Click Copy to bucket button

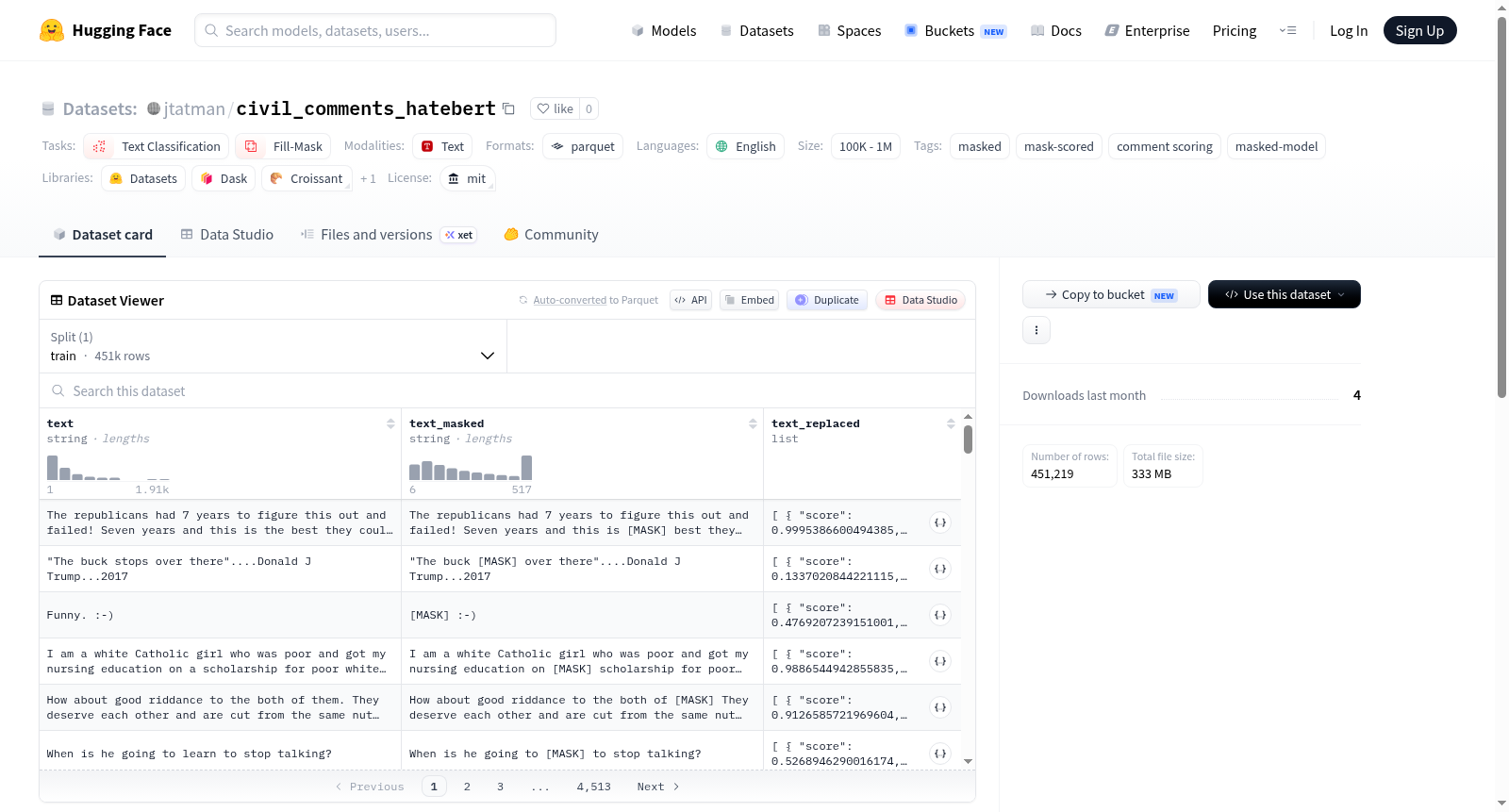pos(1111,294)
